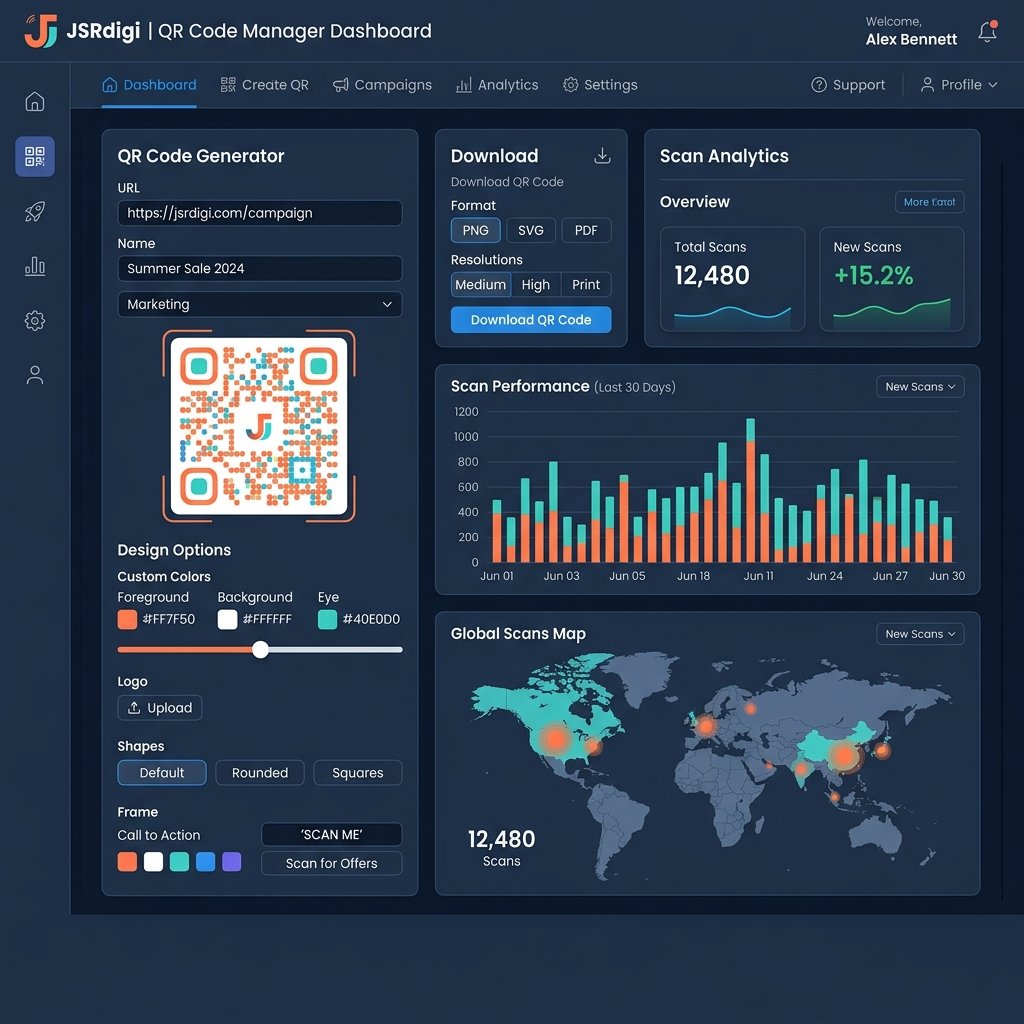Choose the 'SCAN ME' call to action
Image resolution: width=1024 pixels, height=1024 pixels.
pyautogui.click(x=331, y=835)
